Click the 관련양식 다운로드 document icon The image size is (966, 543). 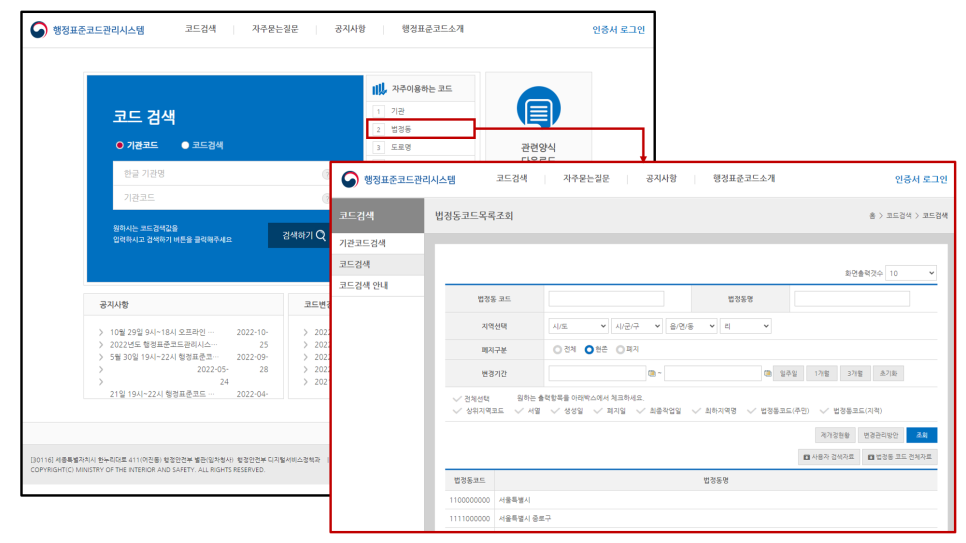(538, 108)
